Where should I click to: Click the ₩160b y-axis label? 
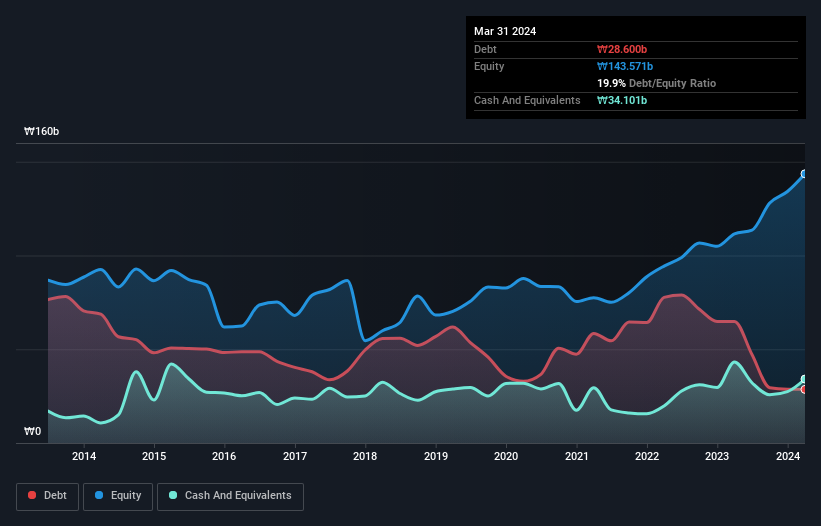tap(41, 131)
